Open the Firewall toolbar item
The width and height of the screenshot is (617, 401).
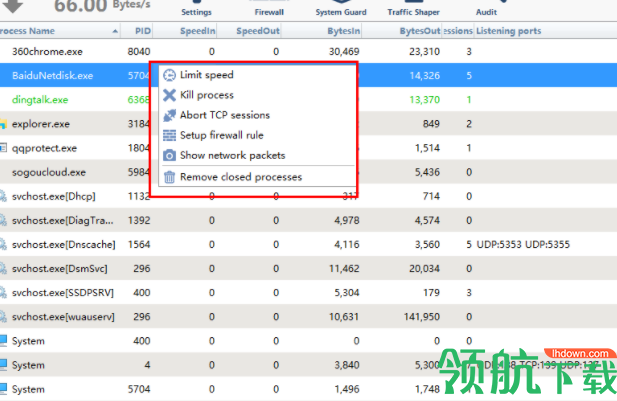(x=269, y=8)
